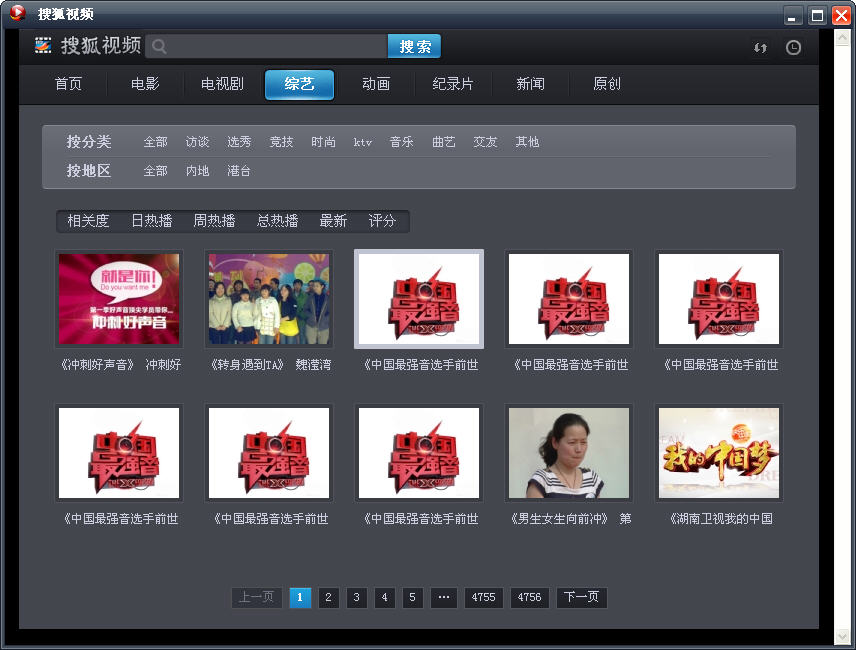The height and width of the screenshot is (650, 856).
Task: Open the 男生女生向前冲 video thumbnail
Action: 569,453
